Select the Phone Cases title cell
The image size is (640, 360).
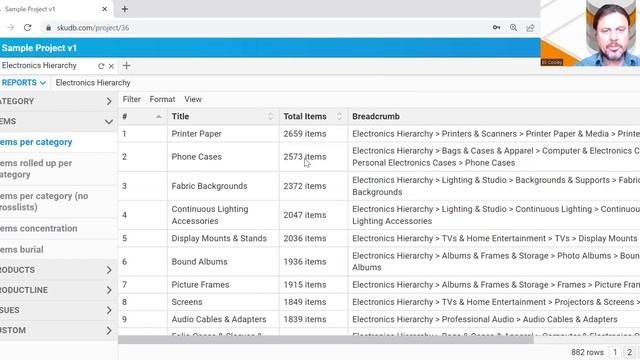tap(223, 157)
